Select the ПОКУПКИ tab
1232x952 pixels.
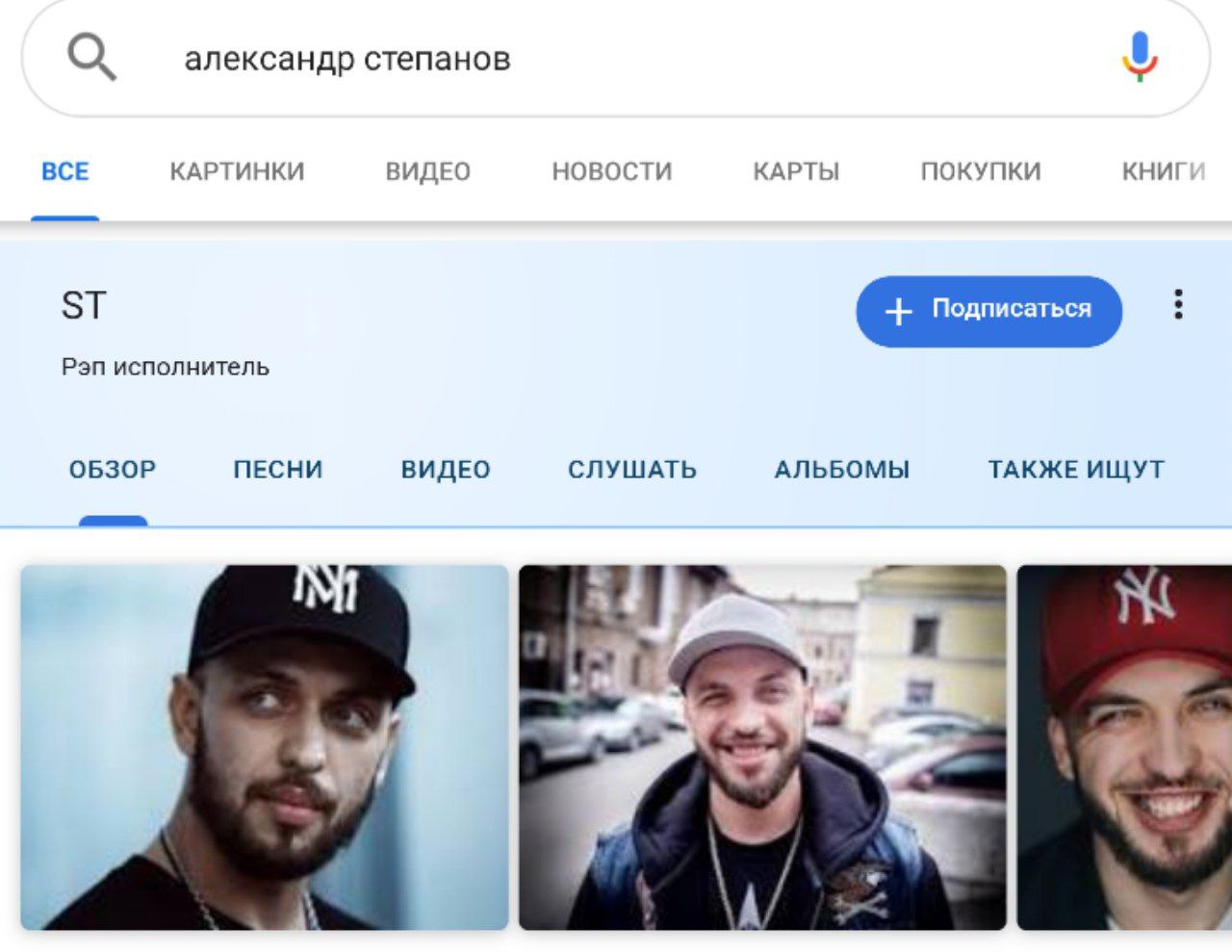(x=981, y=171)
